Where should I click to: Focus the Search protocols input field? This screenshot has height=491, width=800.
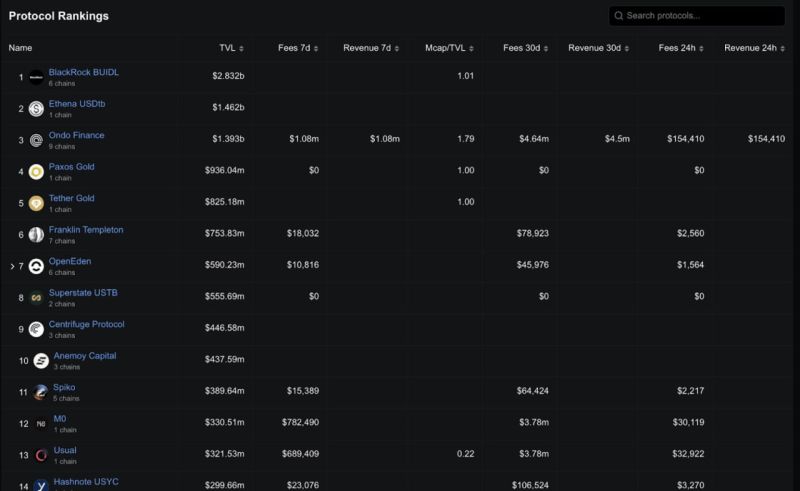(697, 16)
